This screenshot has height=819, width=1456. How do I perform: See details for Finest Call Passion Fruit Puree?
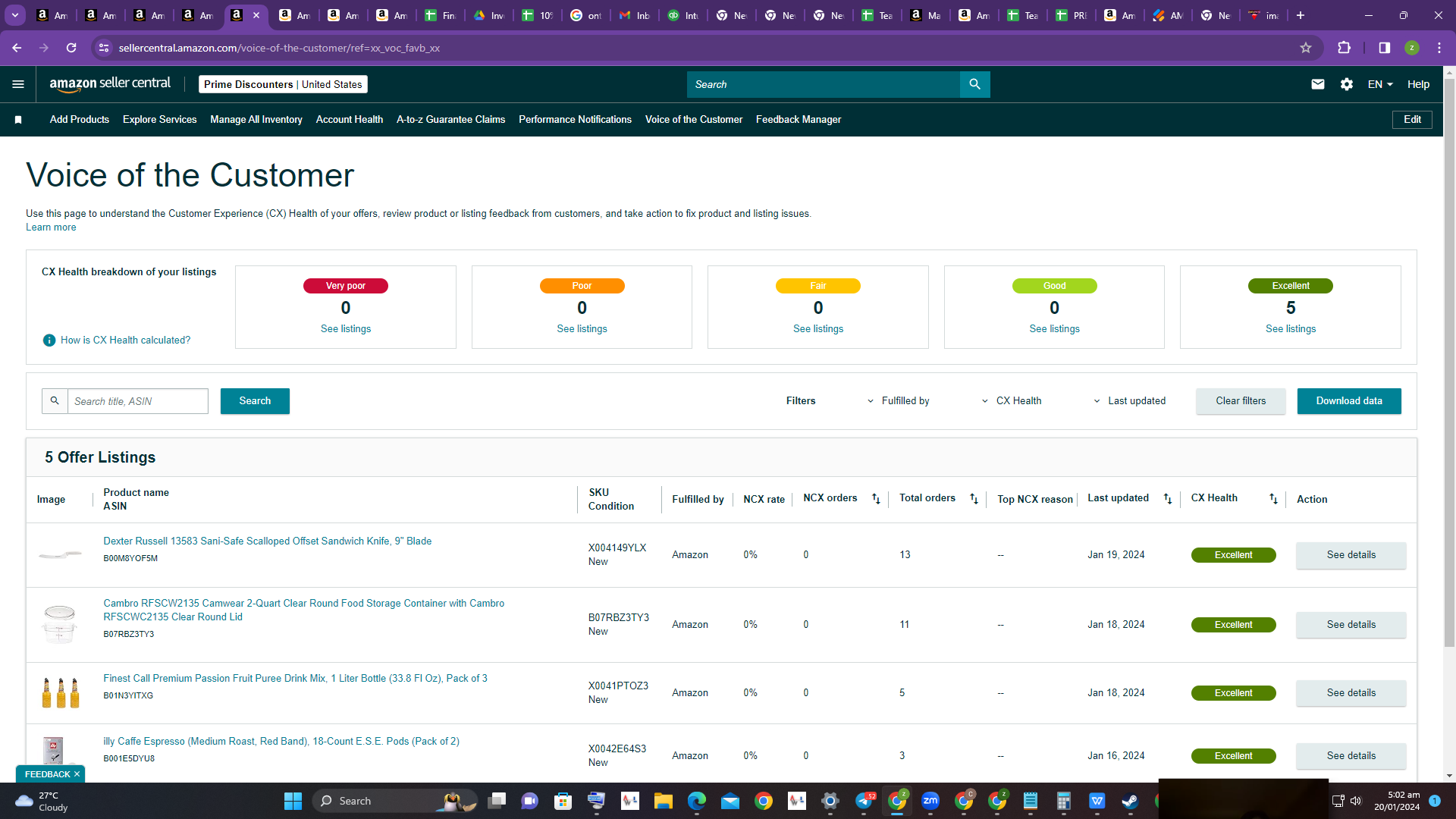(1351, 693)
